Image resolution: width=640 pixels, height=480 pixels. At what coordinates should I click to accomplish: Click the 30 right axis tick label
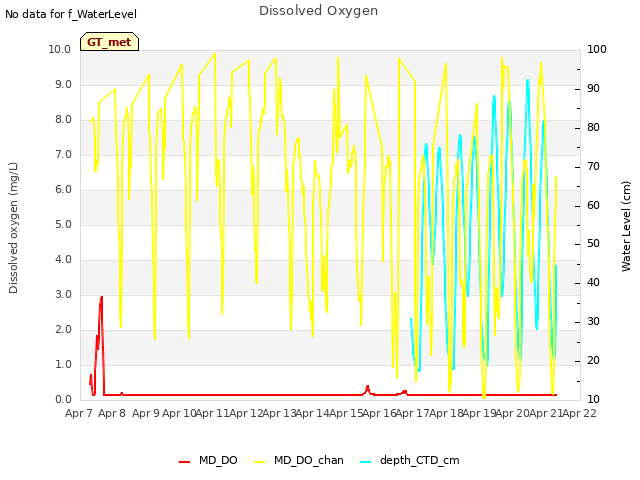(593, 322)
